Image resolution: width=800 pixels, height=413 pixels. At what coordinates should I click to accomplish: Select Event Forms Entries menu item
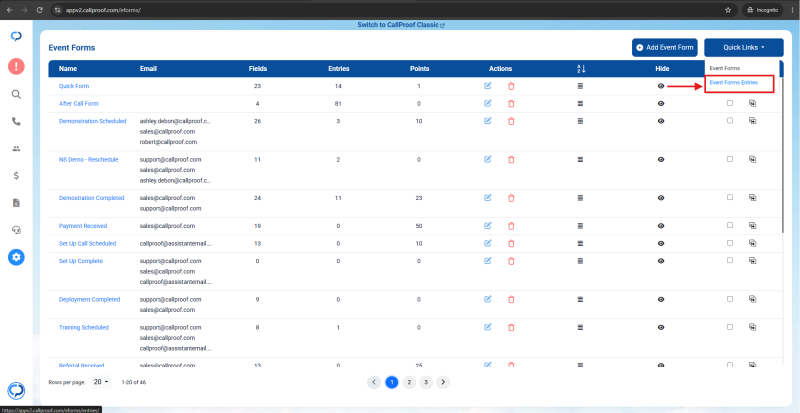pos(734,83)
